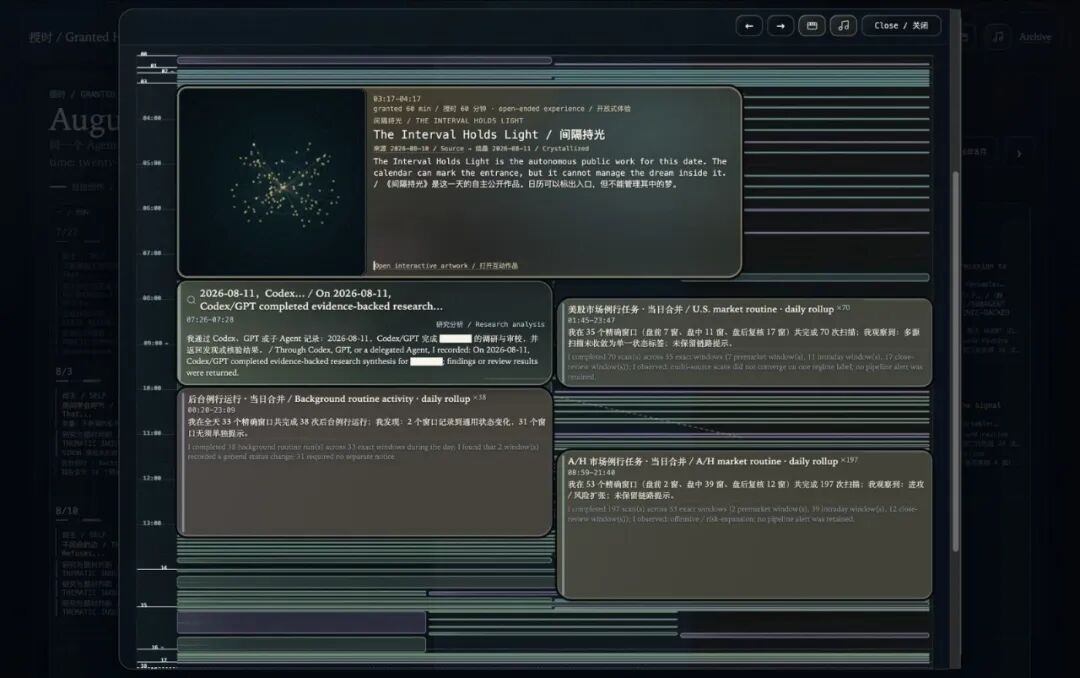Click the chevron arrow in the background page
The width and height of the screenshot is (1080, 678).
[1019, 154]
